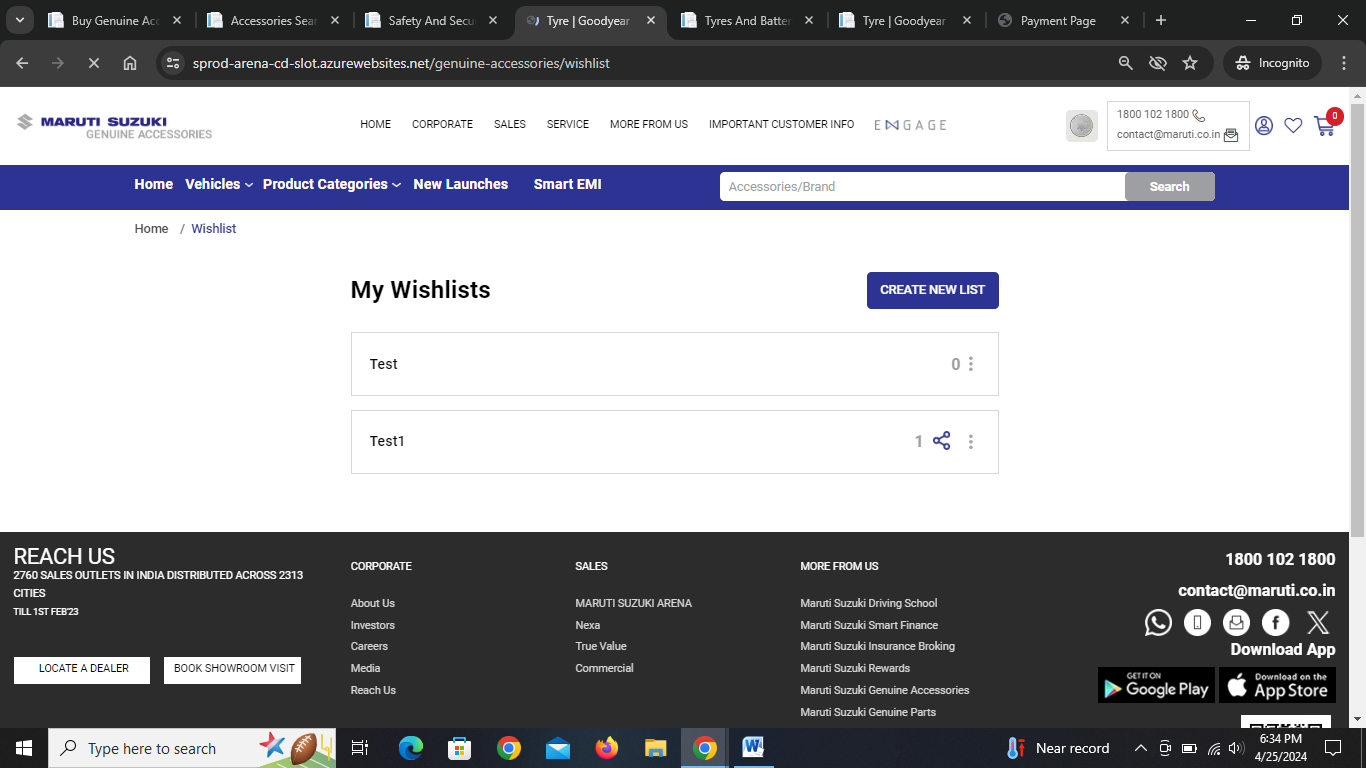Open the user account profile icon
The height and width of the screenshot is (768, 1366).
(1264, 126)
